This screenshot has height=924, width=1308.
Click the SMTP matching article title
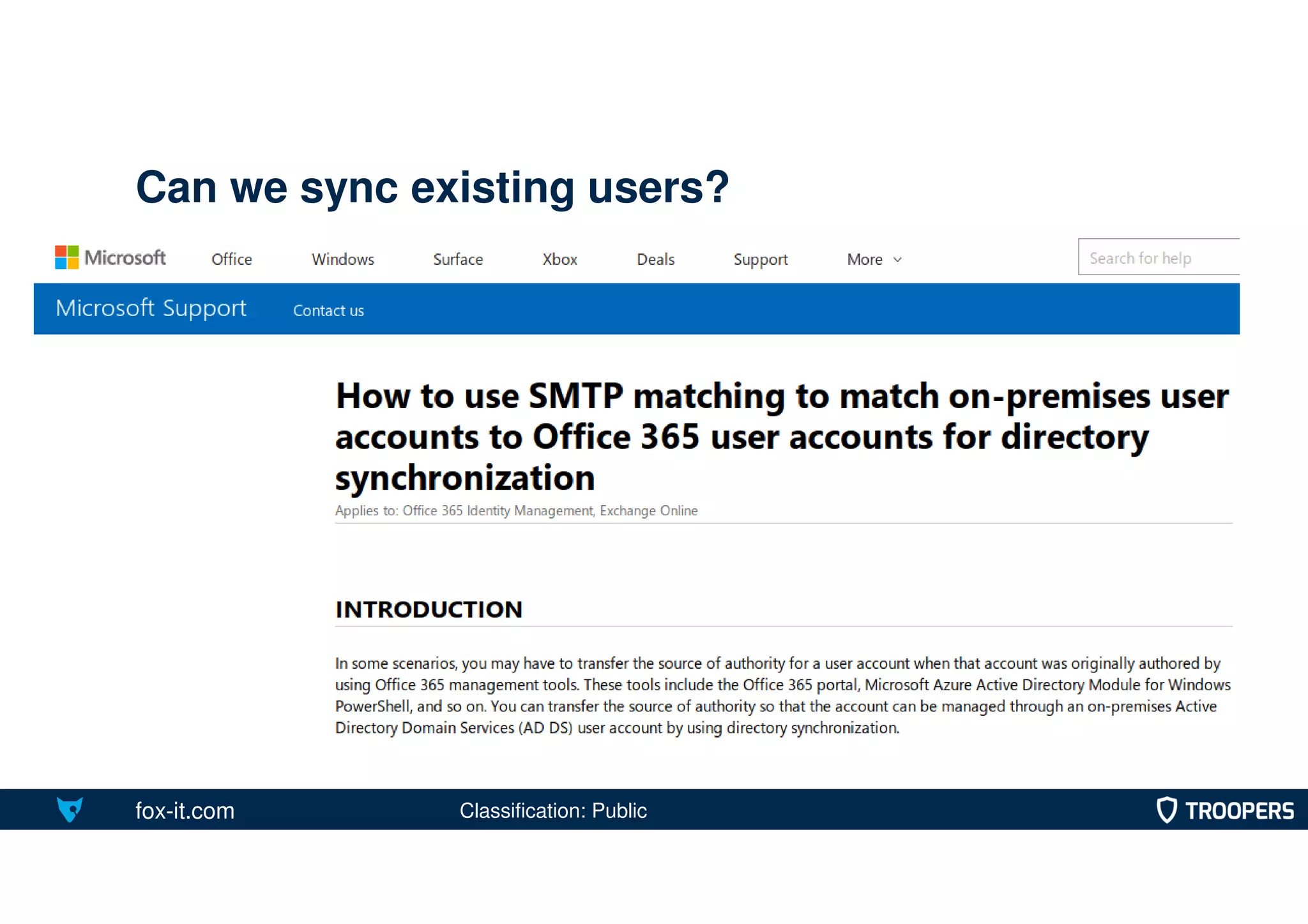pyautogui.click(x=782, y=437)
